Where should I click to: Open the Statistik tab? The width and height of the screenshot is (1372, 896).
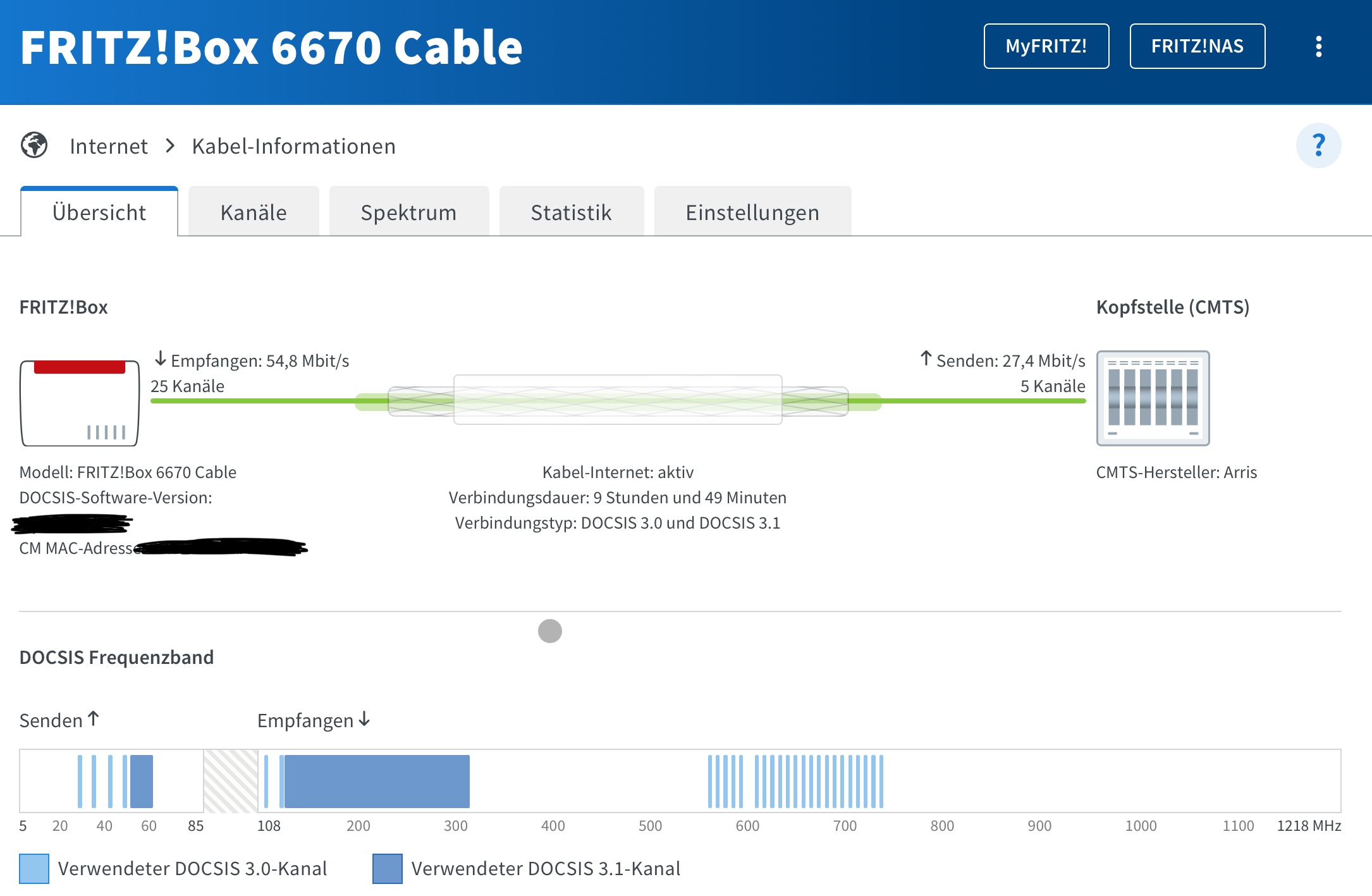coord(571,212)
